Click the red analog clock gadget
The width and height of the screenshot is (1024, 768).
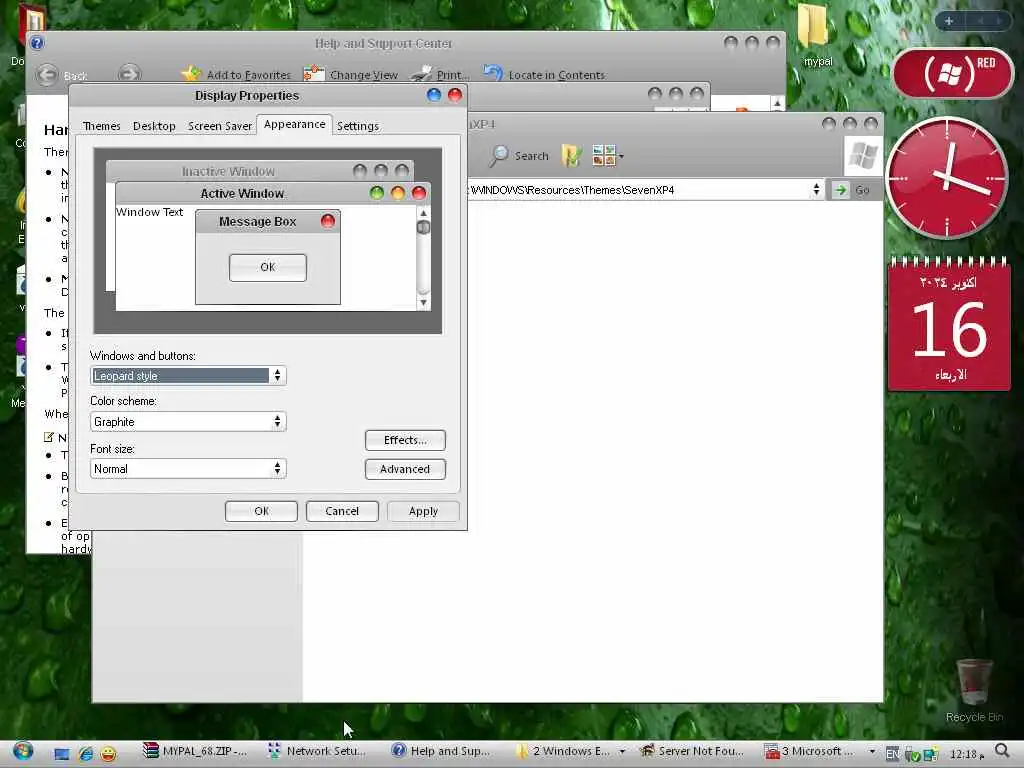947,177
